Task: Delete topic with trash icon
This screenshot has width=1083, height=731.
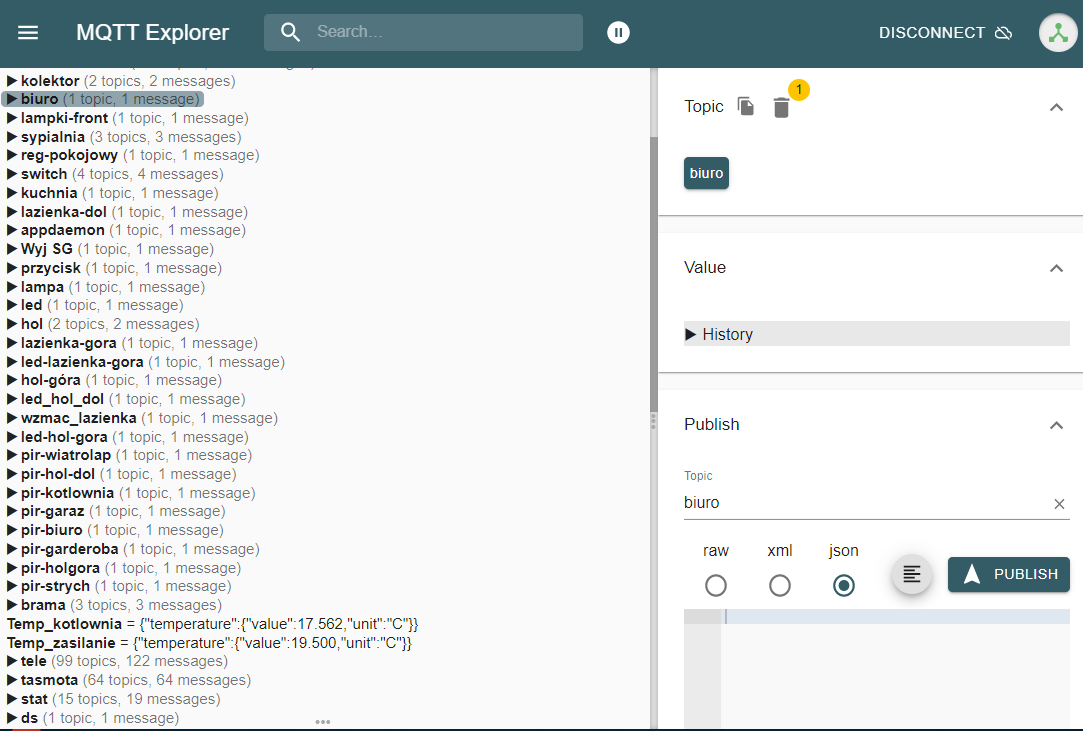Action: 781,108
